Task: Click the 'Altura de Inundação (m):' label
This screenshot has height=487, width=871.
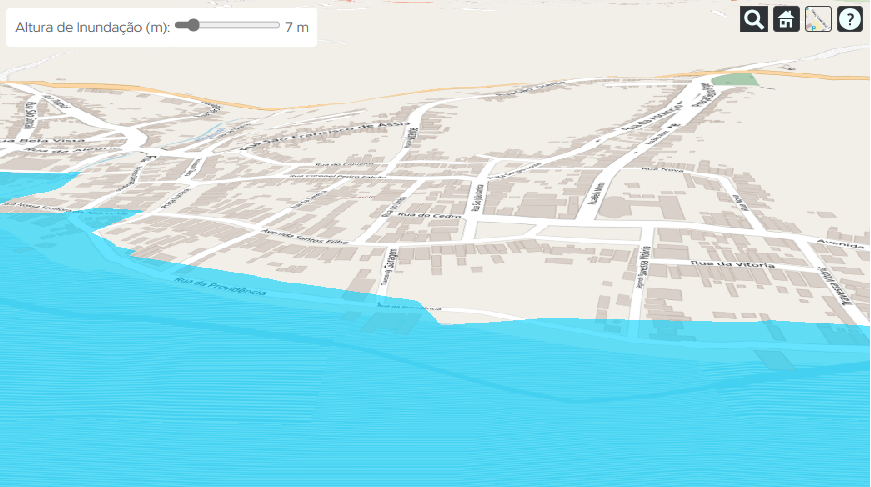Action: point(92,27)
